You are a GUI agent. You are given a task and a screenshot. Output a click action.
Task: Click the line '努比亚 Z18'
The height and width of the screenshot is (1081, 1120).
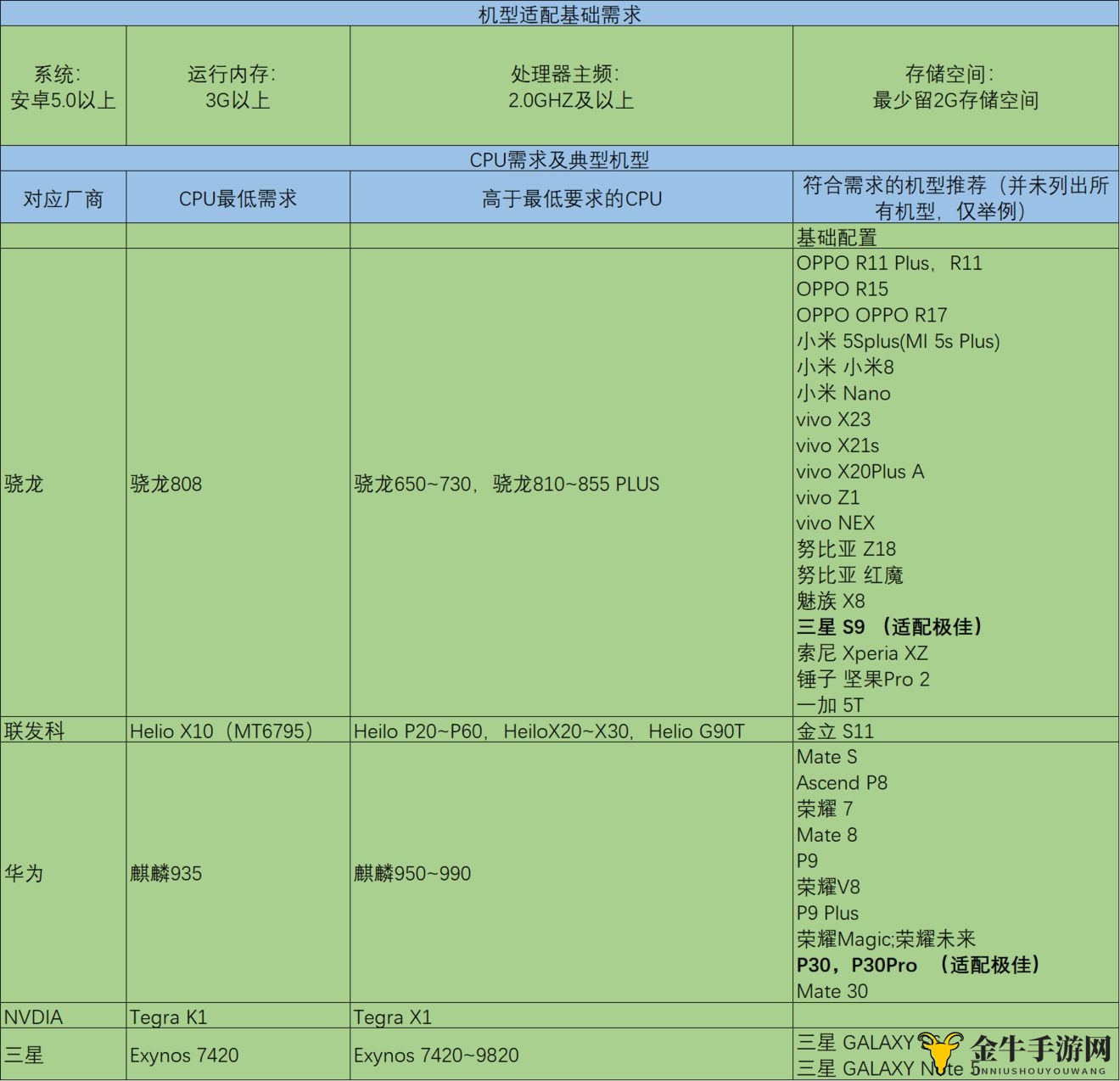pos(846,549)
